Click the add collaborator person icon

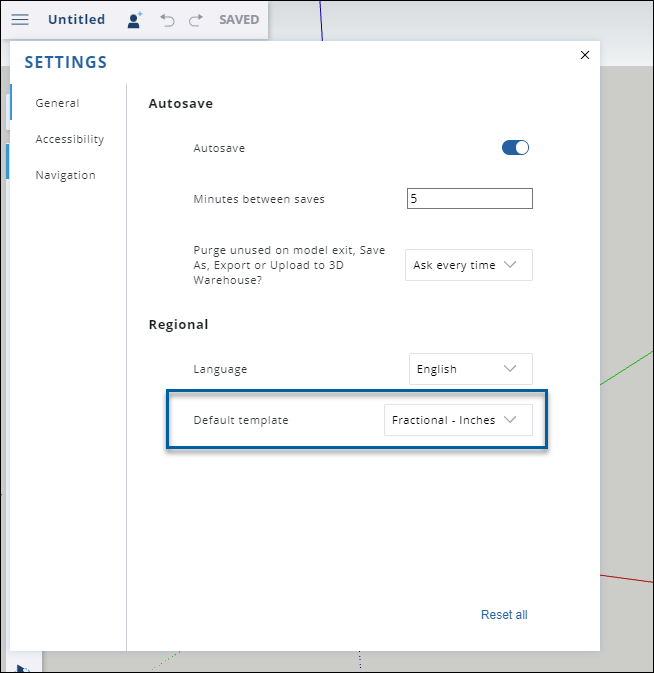(134, 20)
